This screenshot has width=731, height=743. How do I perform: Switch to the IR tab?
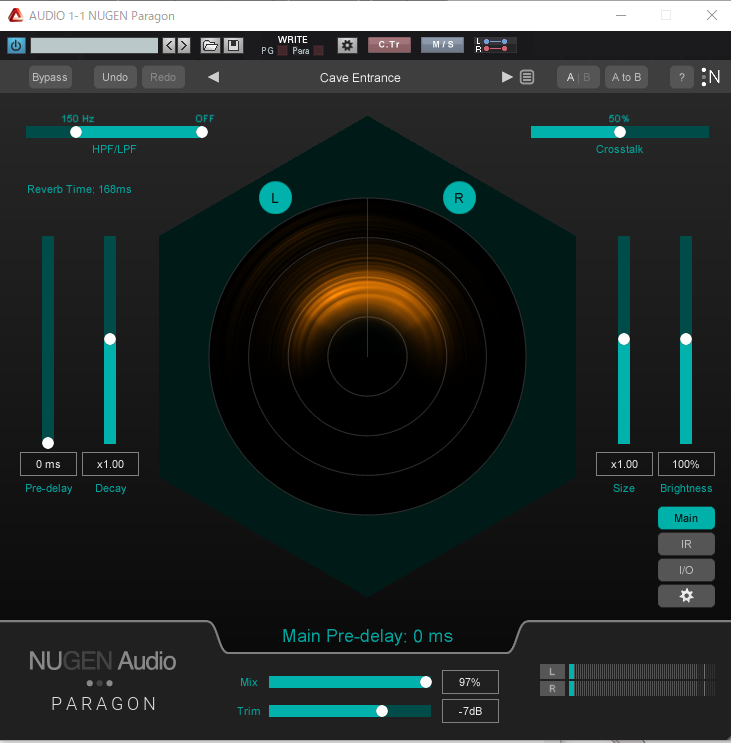click(x=686, y=544)
